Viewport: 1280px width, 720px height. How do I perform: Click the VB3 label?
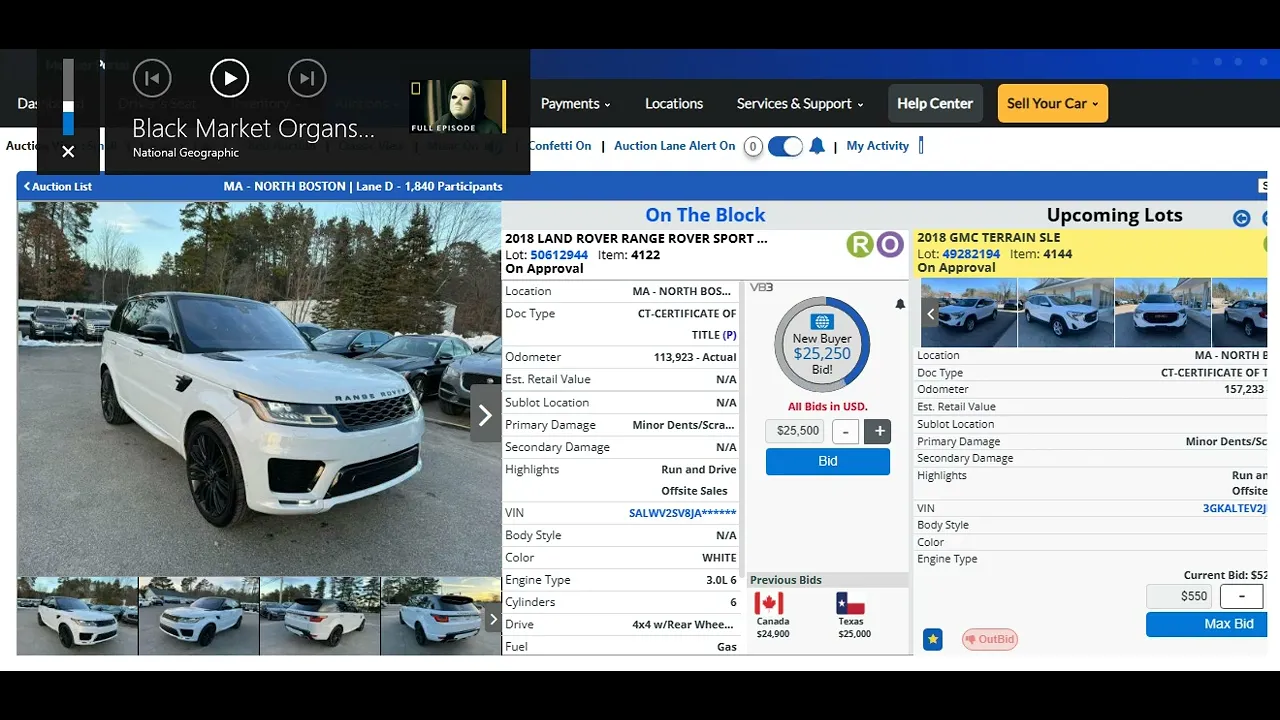pos(761,288)
